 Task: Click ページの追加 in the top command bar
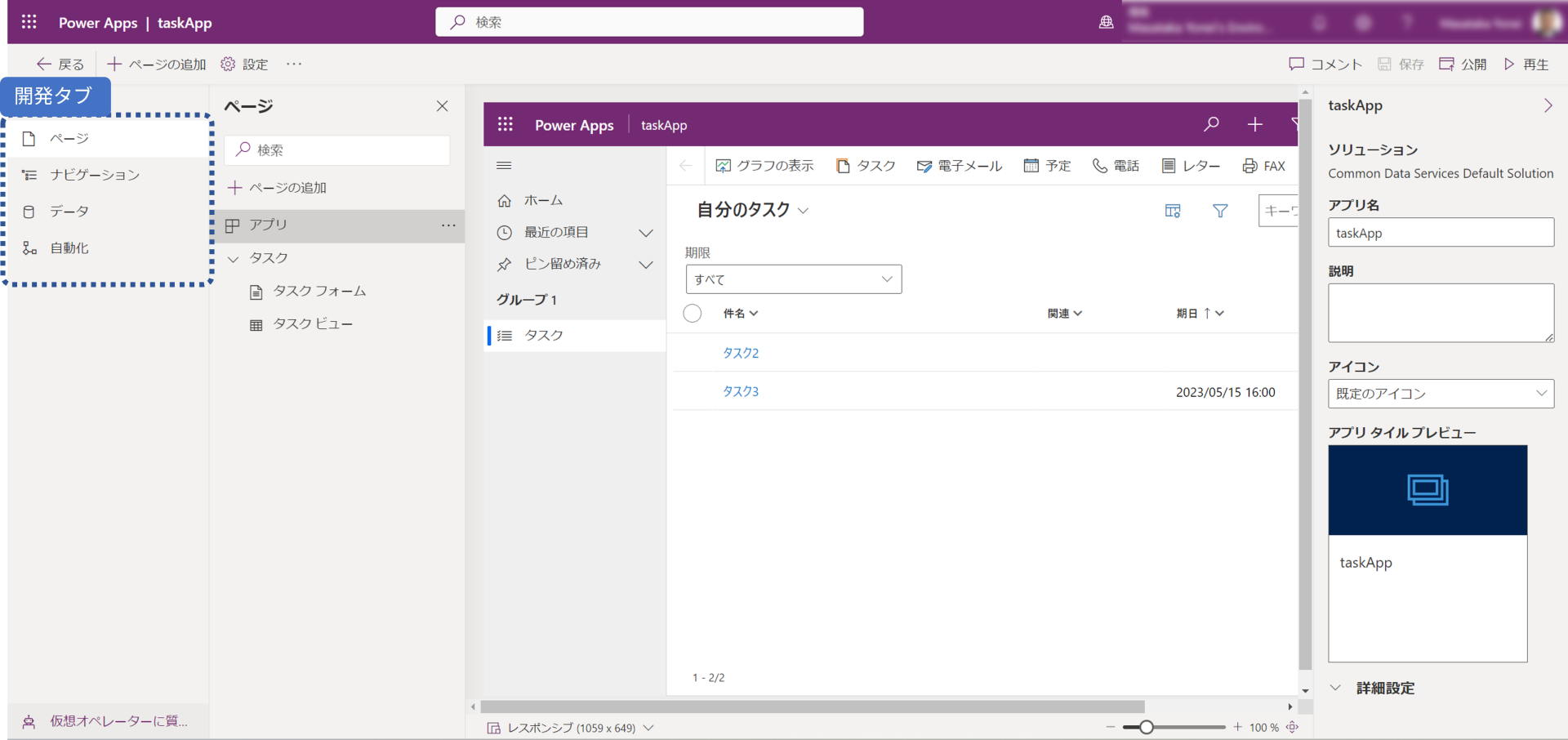click(157, 64)
